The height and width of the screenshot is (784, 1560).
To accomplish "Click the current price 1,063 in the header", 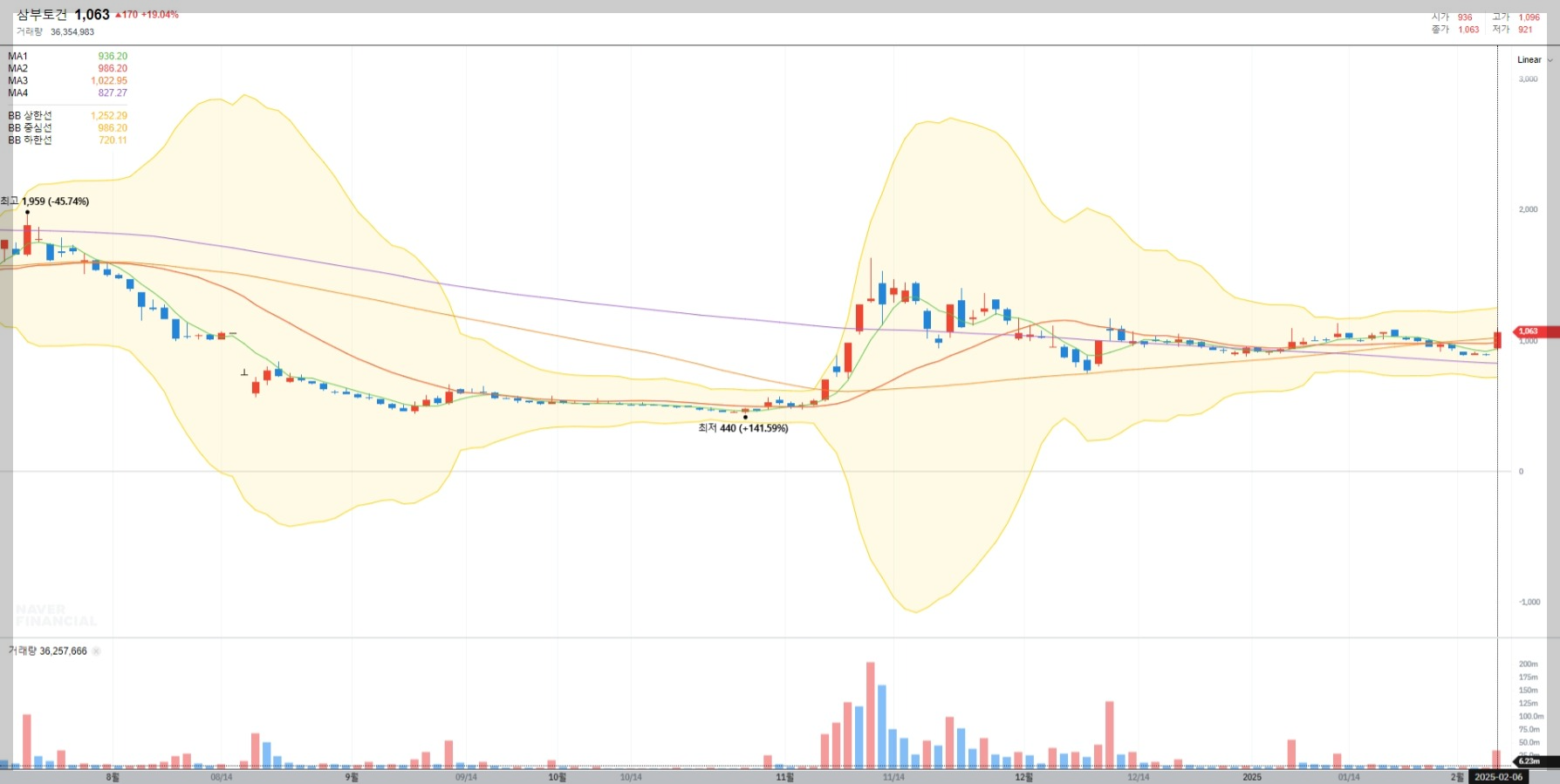I will pyautogui.click(x=92, y=15).
